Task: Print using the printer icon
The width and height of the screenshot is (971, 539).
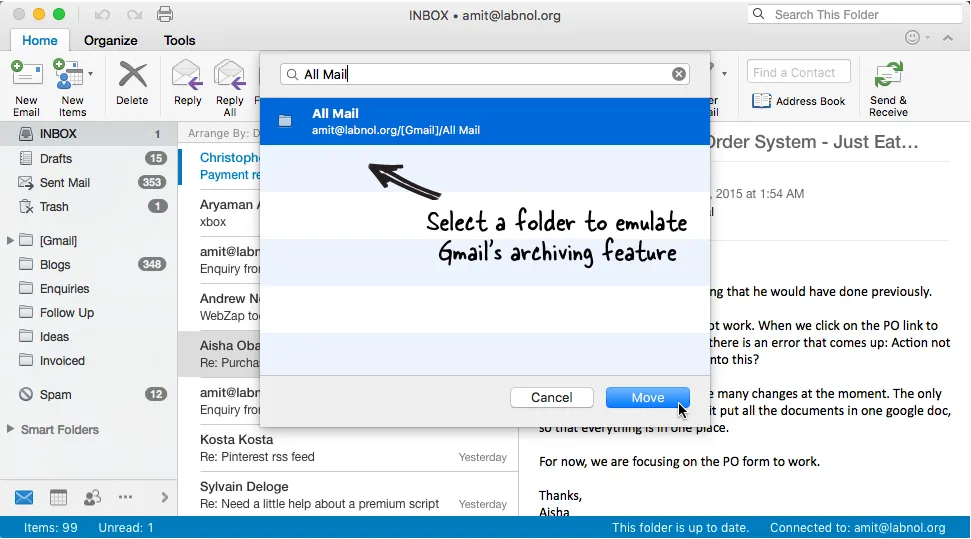Action: coord(165,14)
